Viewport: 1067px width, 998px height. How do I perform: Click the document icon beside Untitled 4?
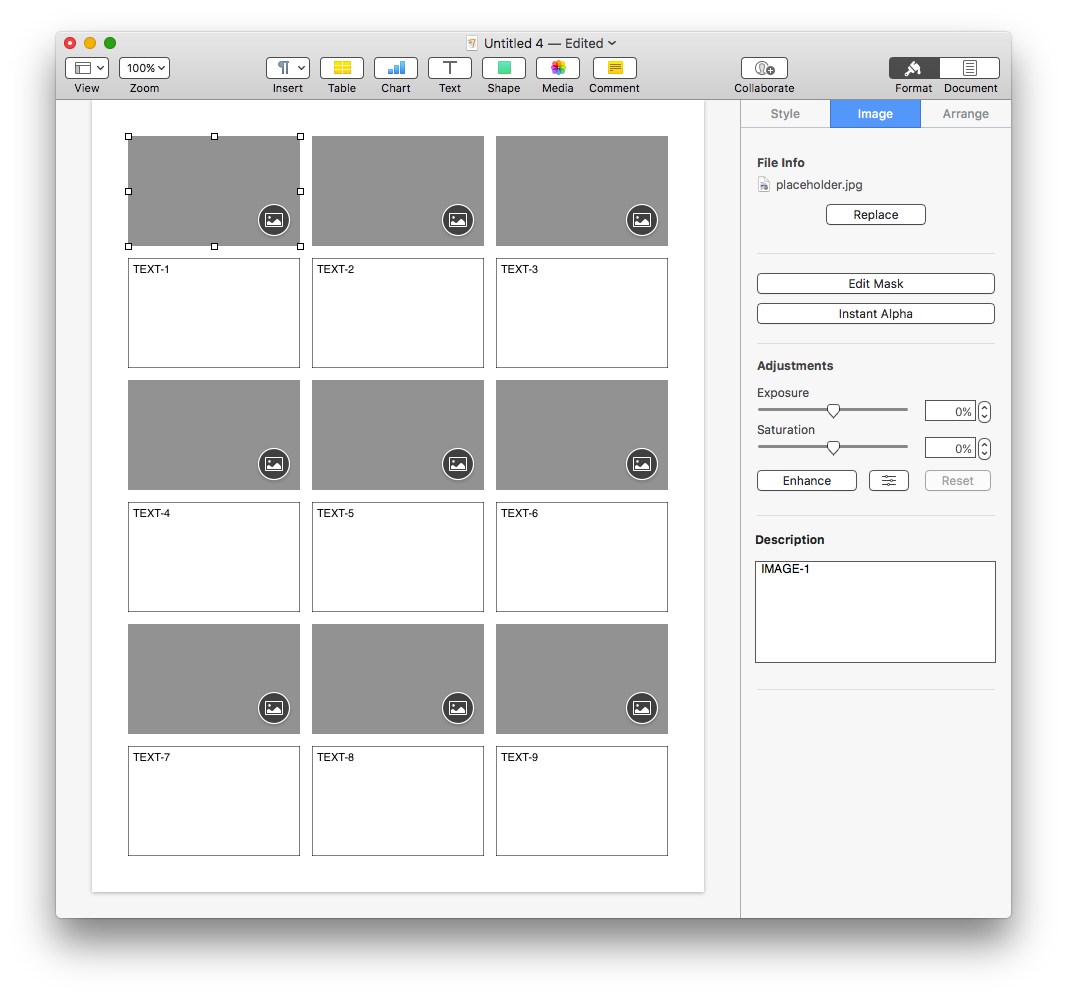pyautogui.click(x=472, y=43)
